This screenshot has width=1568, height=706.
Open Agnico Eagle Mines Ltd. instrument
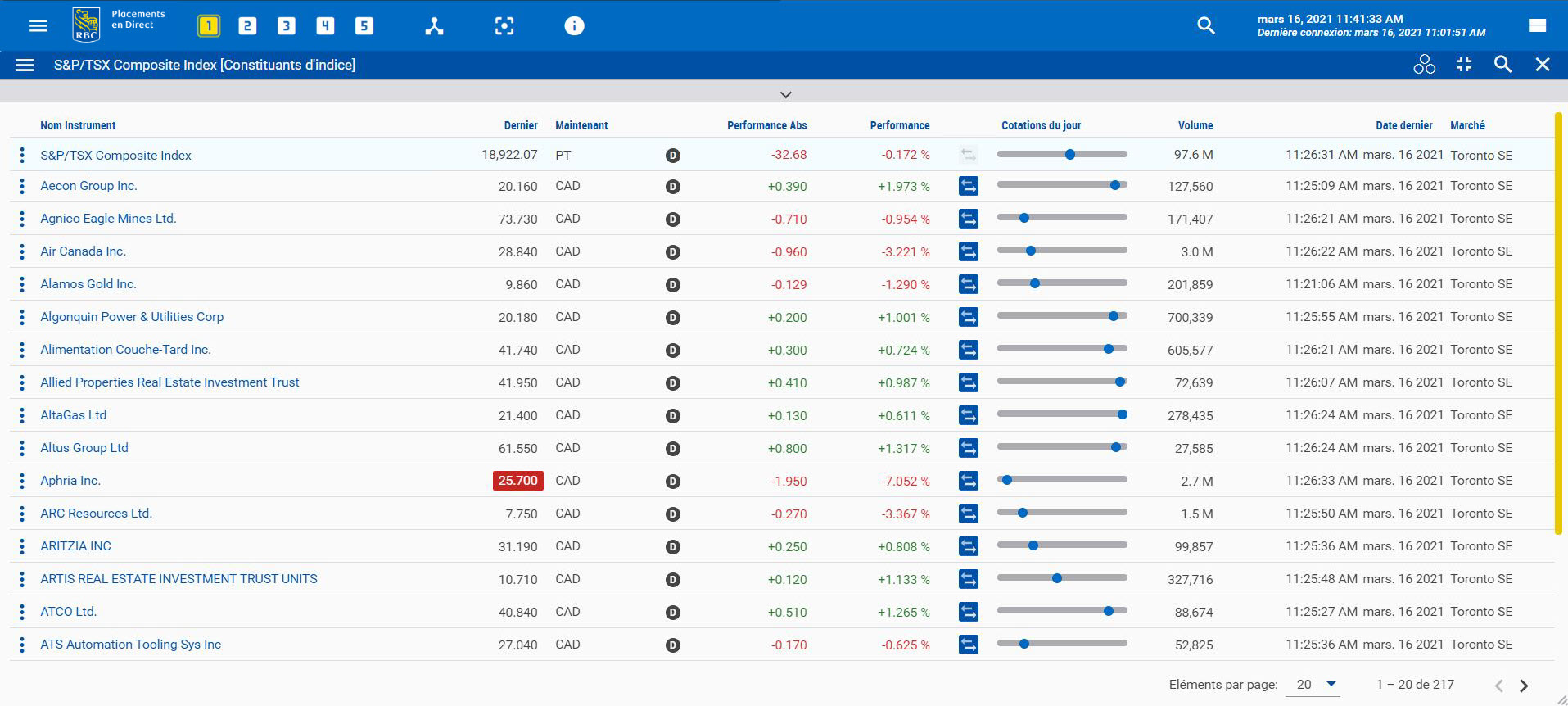[x=108, y=219]
